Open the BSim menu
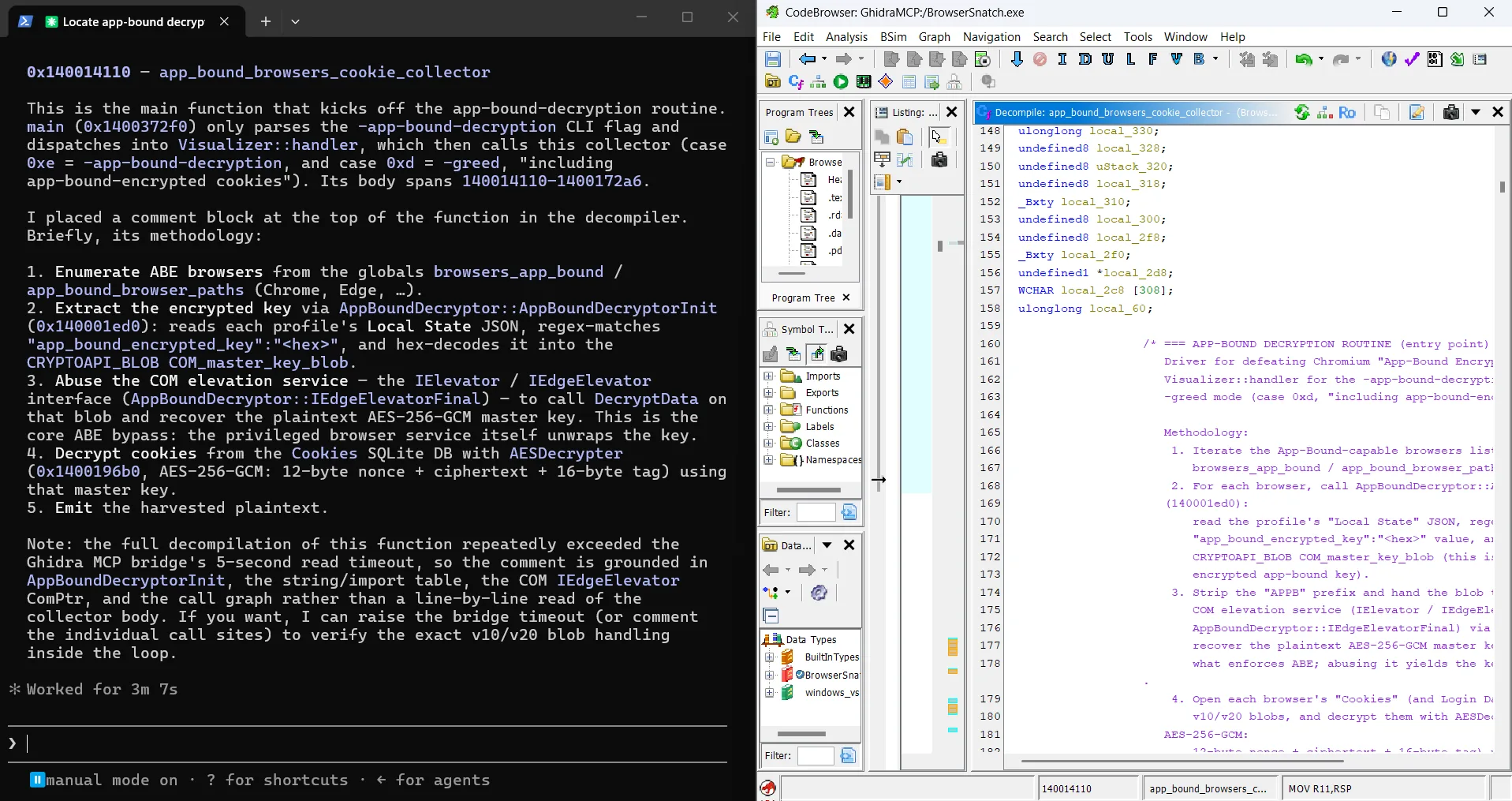 (x=893, y=37)
